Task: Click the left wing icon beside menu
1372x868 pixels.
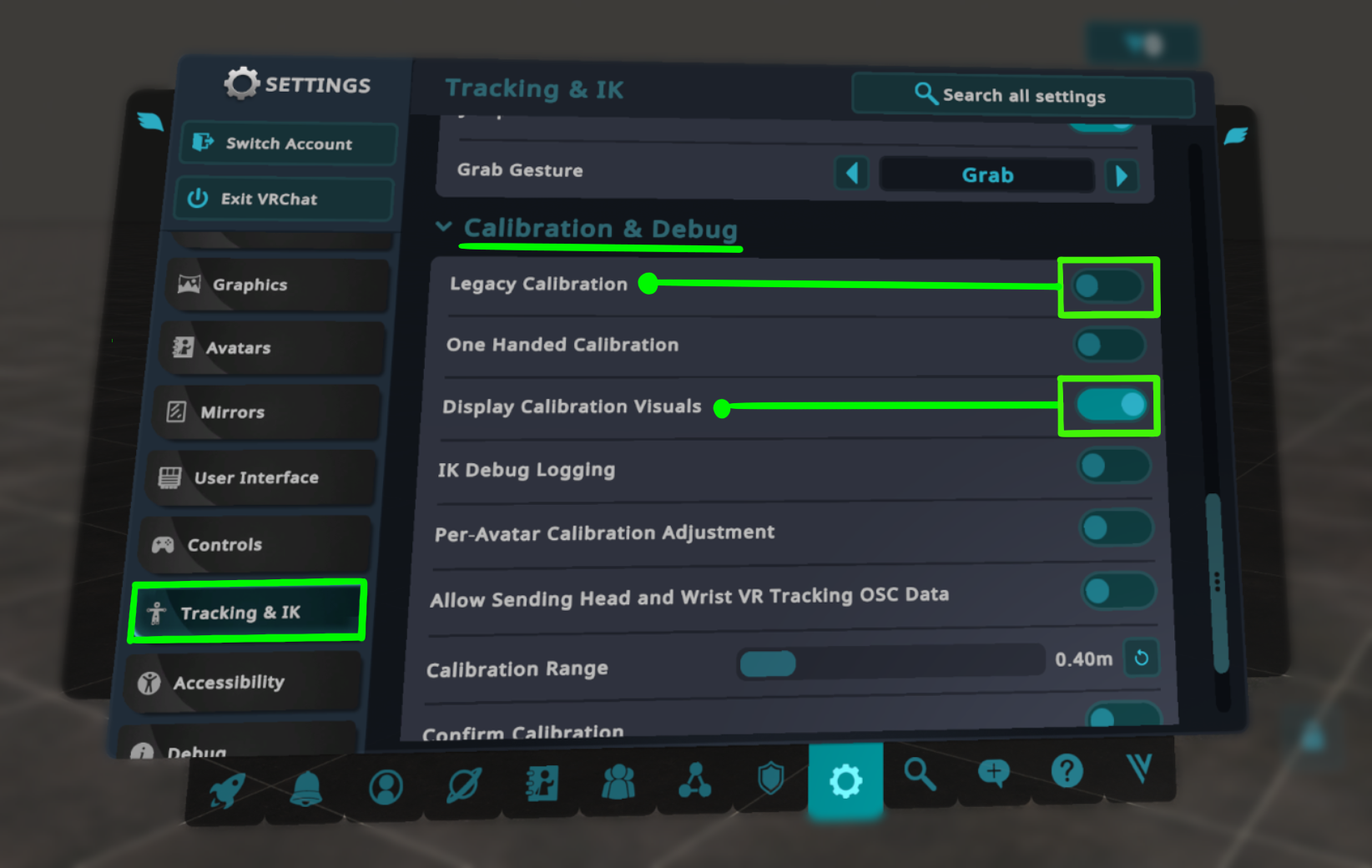Action: point(151,122)
